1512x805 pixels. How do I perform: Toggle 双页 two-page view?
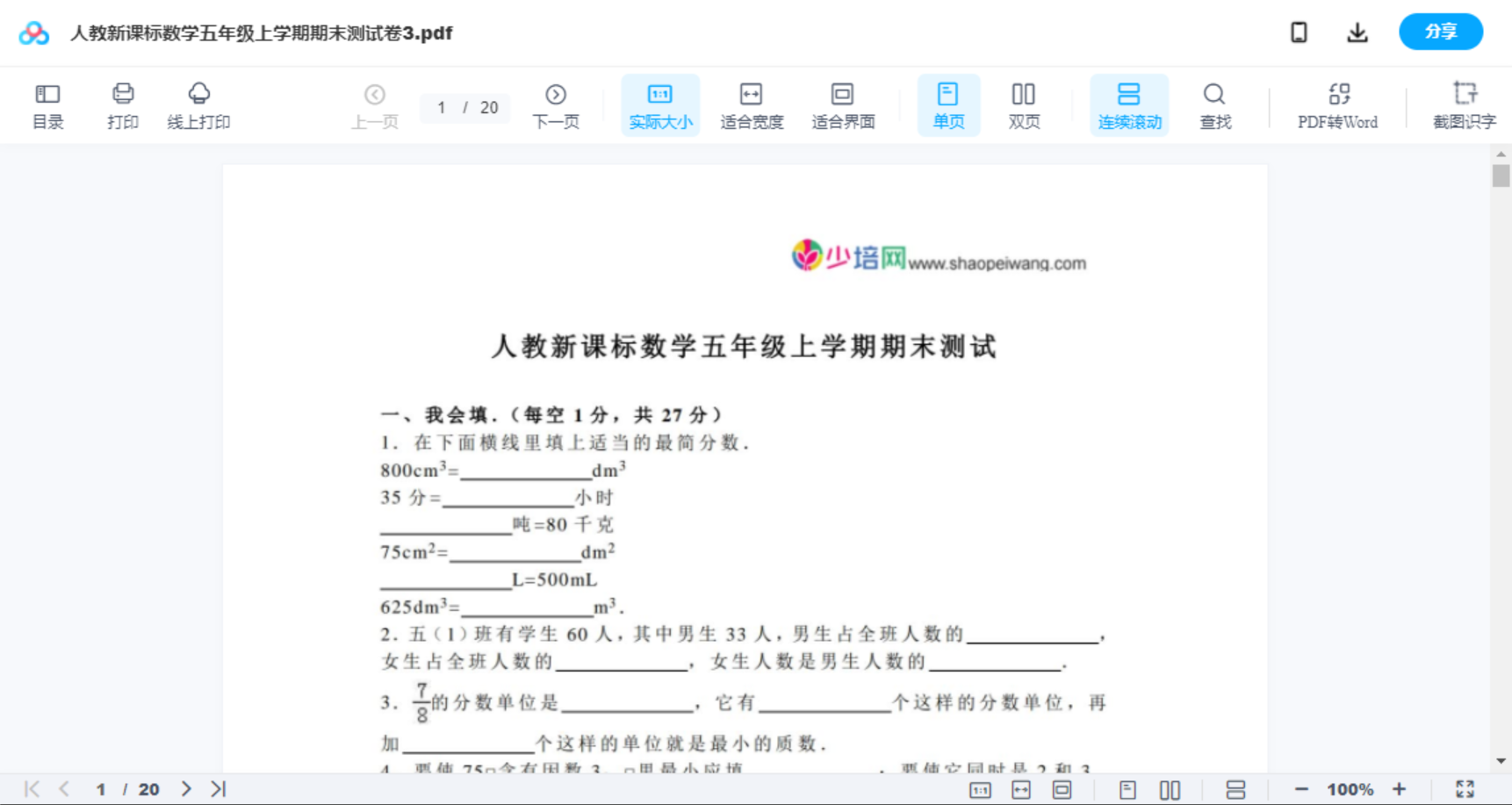tap(1023, 104)
